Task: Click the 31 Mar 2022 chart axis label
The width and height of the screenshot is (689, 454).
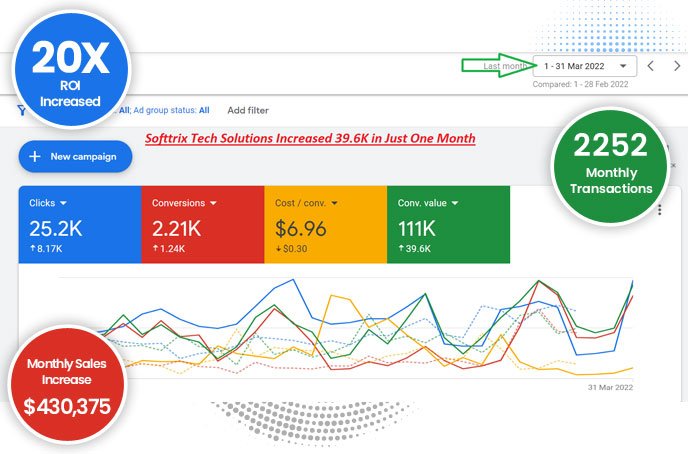Action: (610, 387)
